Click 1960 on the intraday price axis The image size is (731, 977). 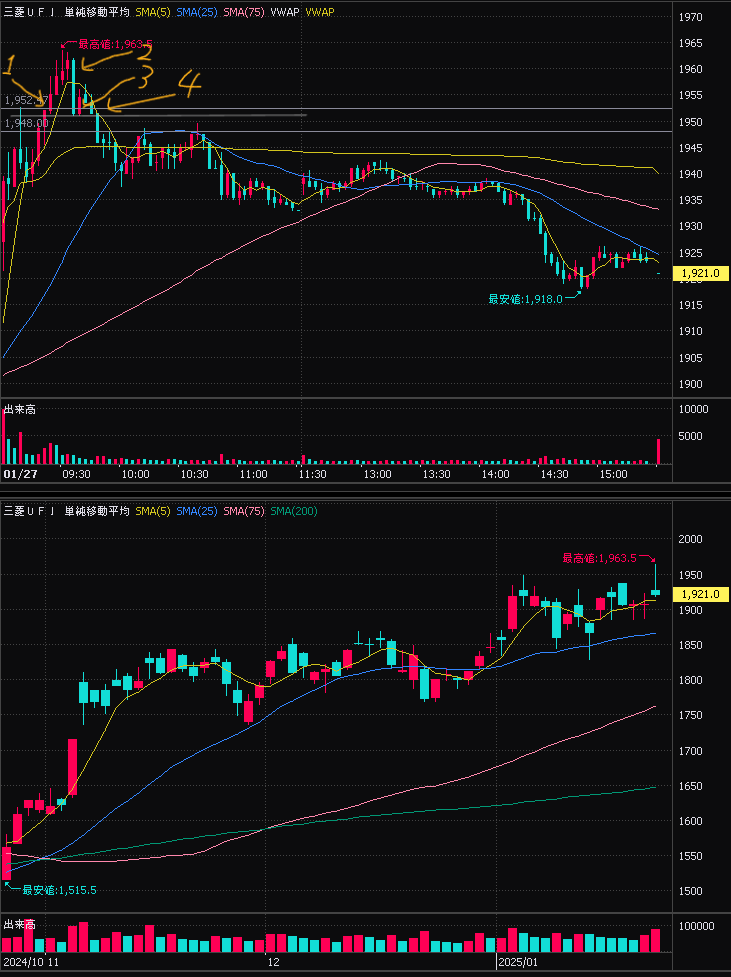(690, 69)
